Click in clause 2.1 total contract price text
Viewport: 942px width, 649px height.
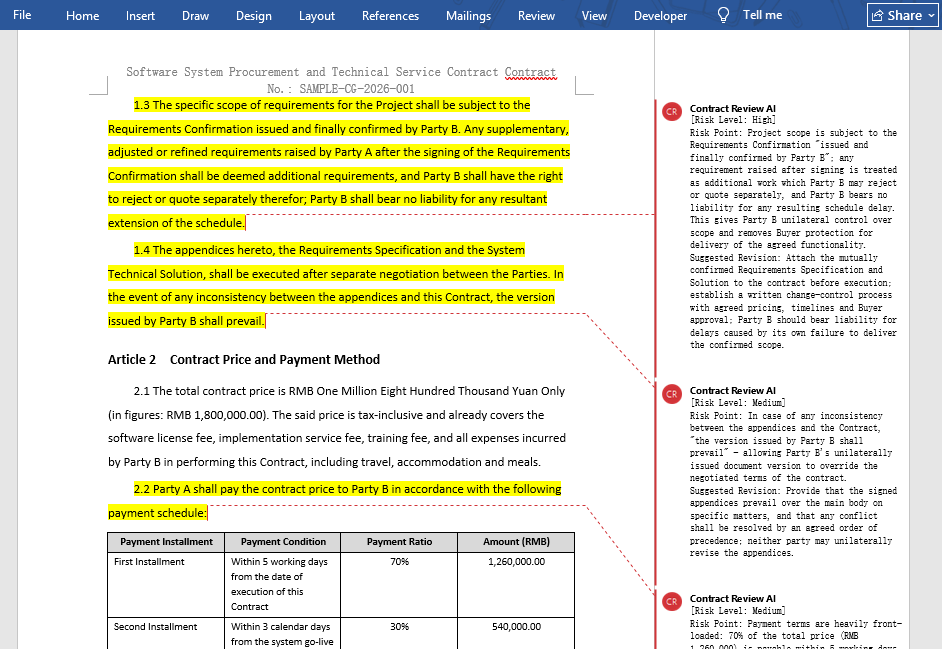click(x=336, y=426)
